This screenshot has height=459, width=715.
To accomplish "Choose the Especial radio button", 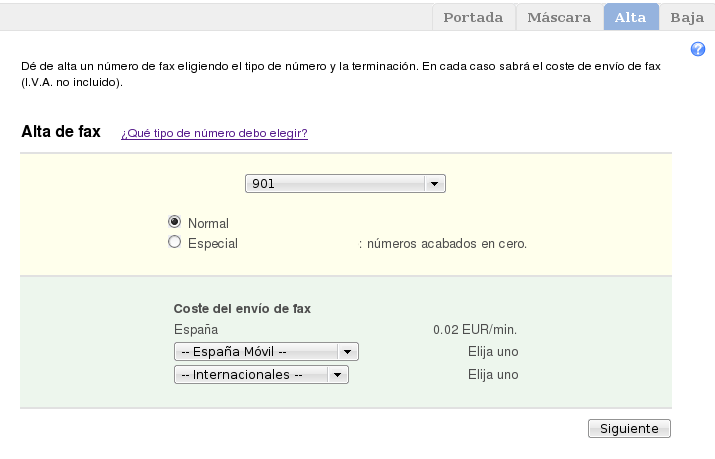I will (175, 242).
